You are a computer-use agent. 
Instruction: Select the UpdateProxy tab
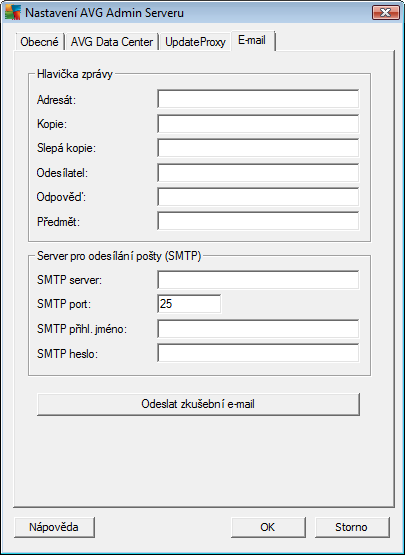coord(195,42)
